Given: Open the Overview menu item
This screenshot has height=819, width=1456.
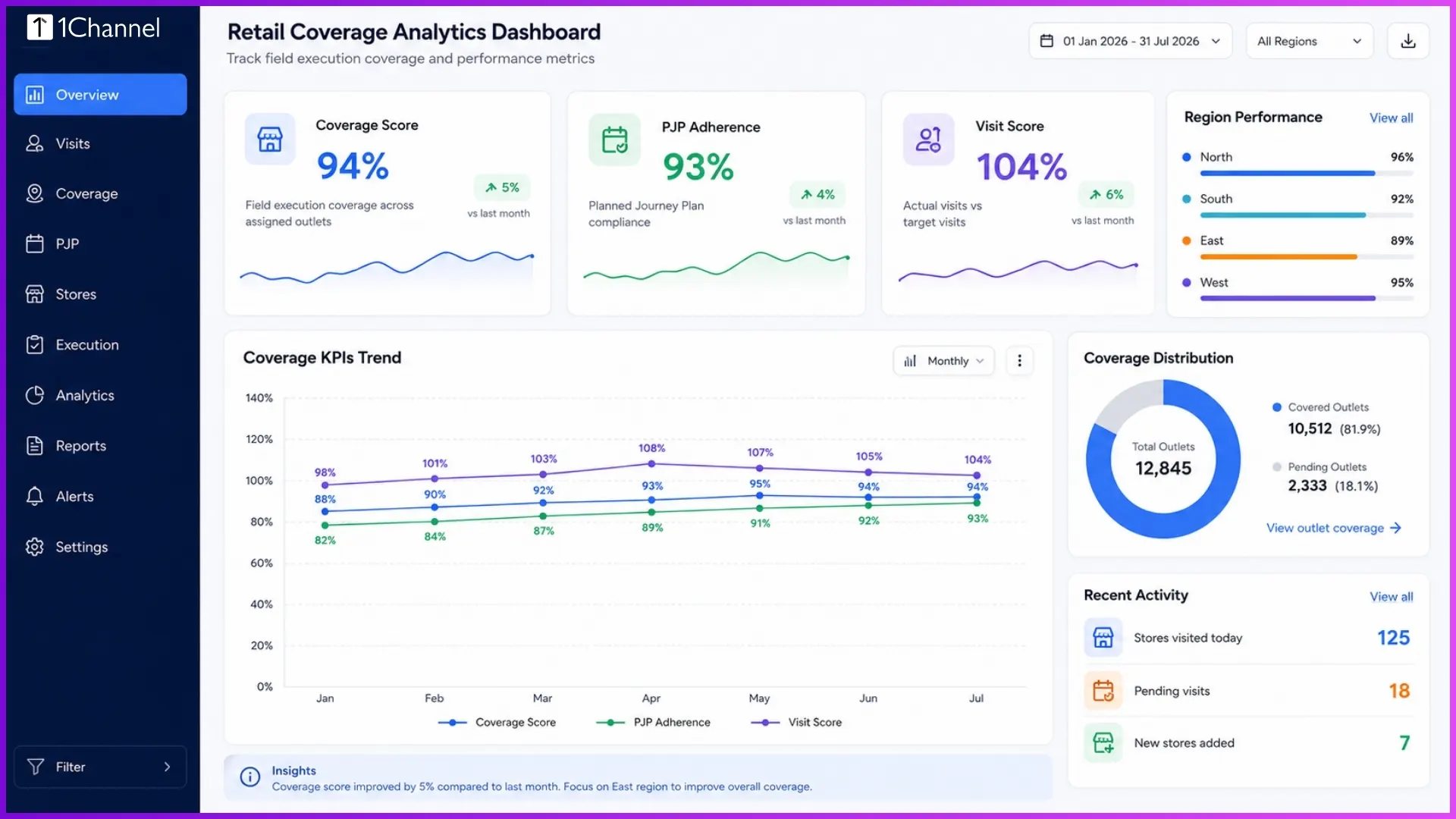Looking at the screenshot, I should 100,95.
